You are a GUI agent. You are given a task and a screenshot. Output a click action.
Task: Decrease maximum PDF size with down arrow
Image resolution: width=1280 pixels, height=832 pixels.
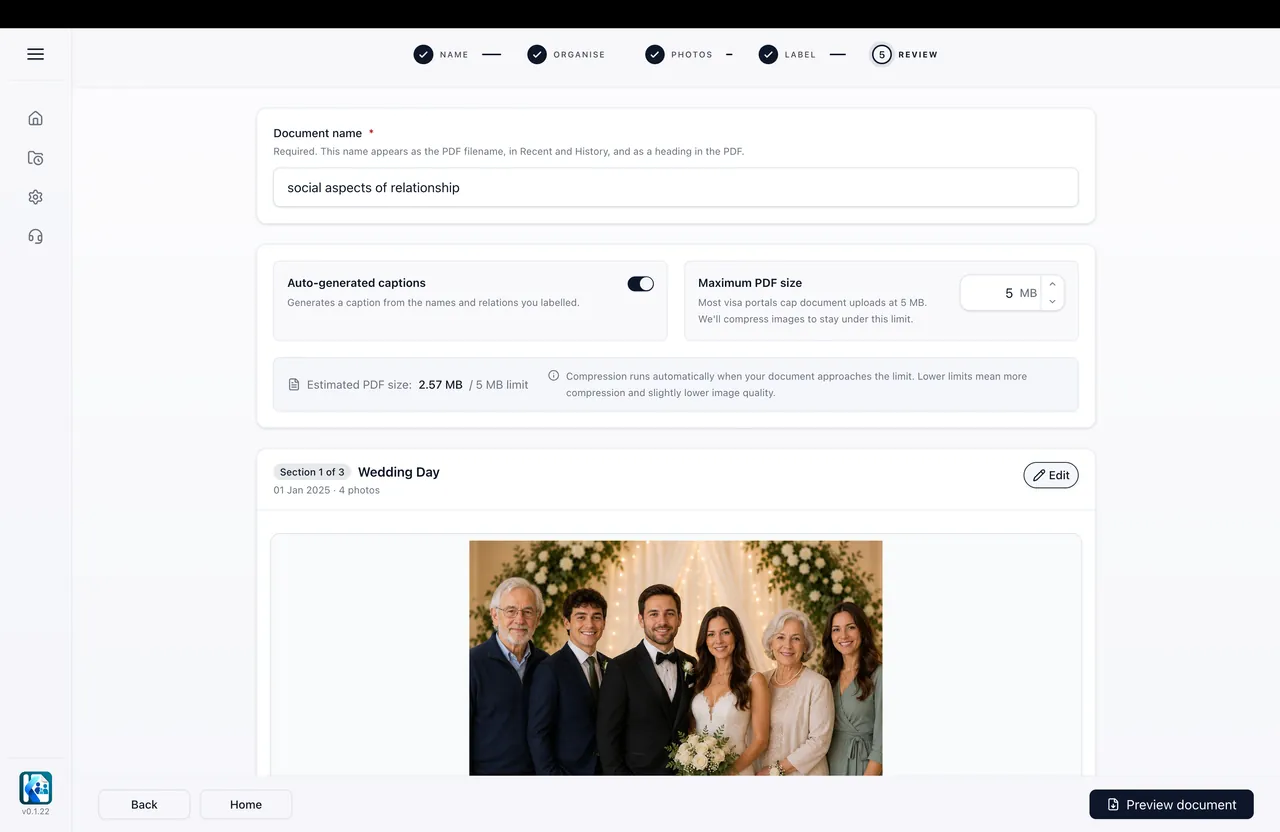click(x=1052, y=302)
